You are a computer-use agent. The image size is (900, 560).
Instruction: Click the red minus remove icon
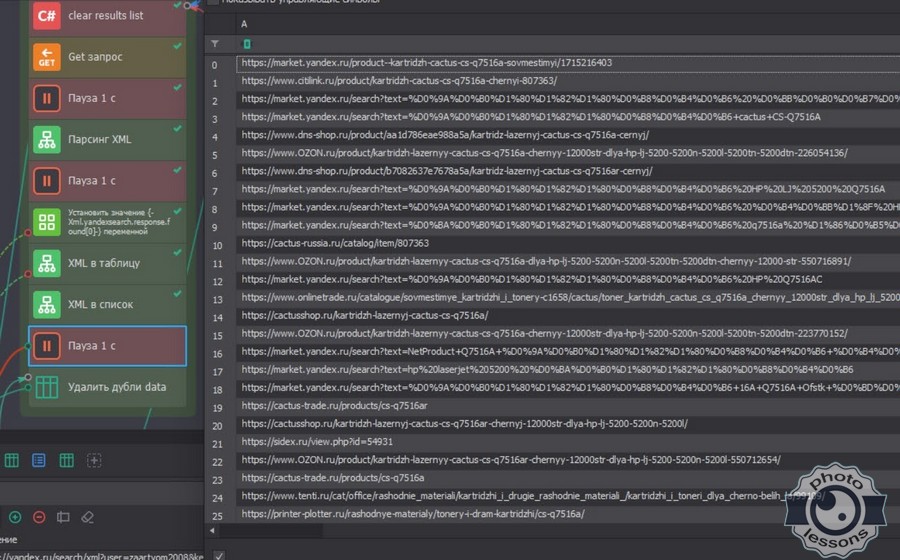(x=39, y=517)
